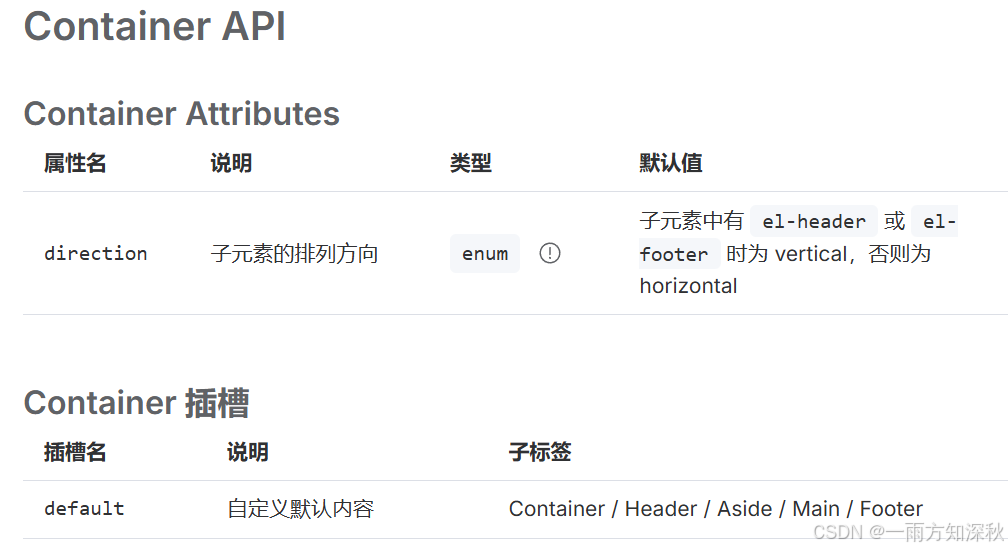This screenshot has width=1008, height=550.
Task: Click the info icon next to enum
Action: point(550,253)
